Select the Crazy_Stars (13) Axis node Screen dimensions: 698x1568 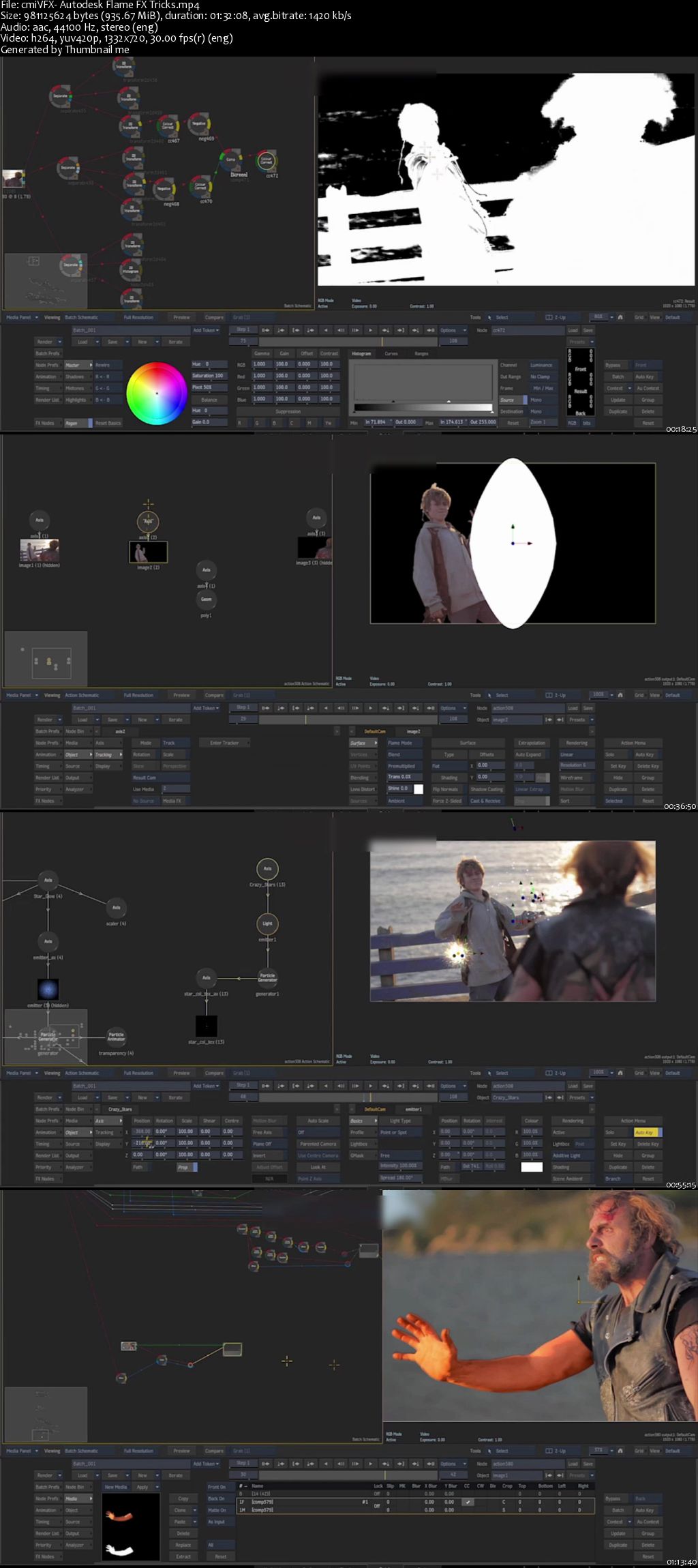click(267, 869)
